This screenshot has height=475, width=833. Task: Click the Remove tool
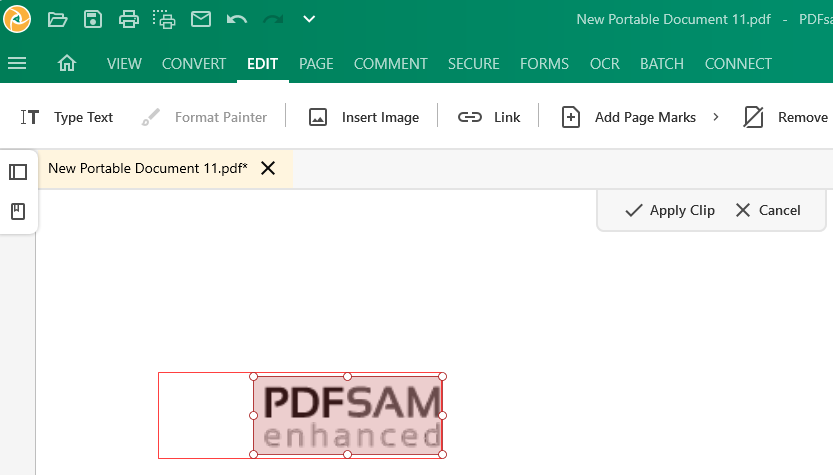(786, 117)
